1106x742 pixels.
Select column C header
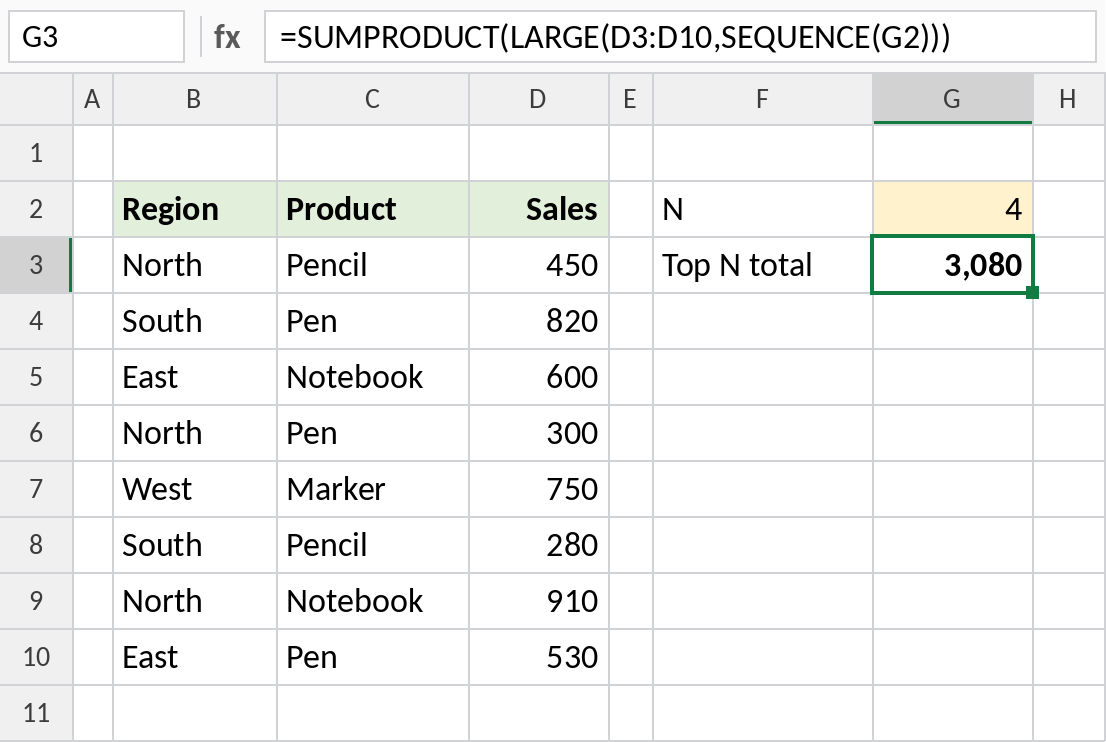pyautogui.click(x=372, y=99)
